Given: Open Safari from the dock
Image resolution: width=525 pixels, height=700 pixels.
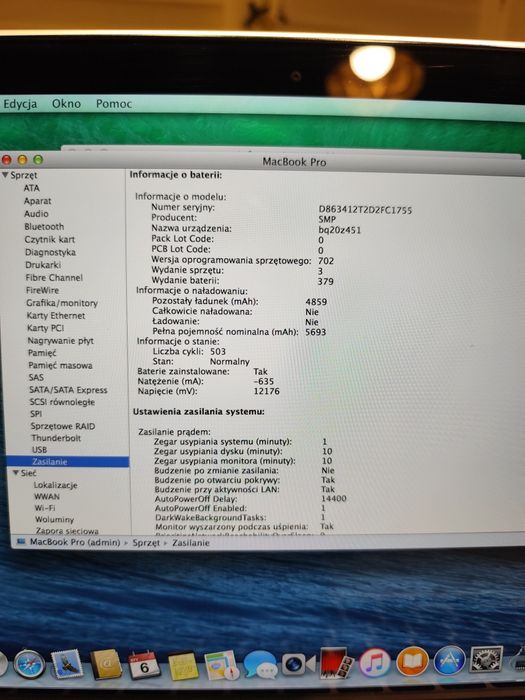Looking at the screenshot, I should coord(29,665).
